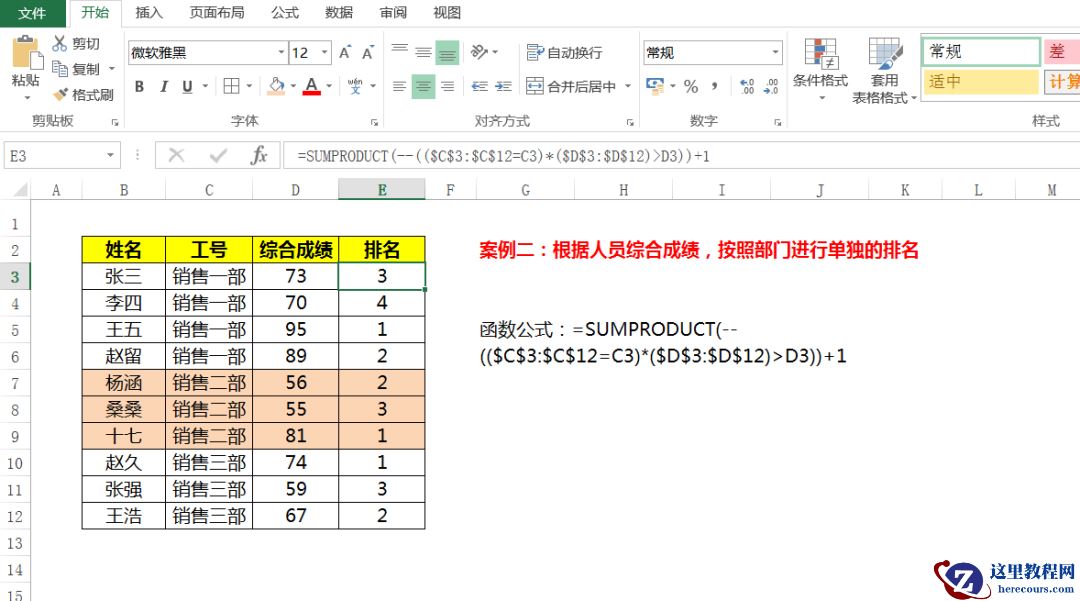
Task: Click the Copy icon
Action: pos(60,69)
